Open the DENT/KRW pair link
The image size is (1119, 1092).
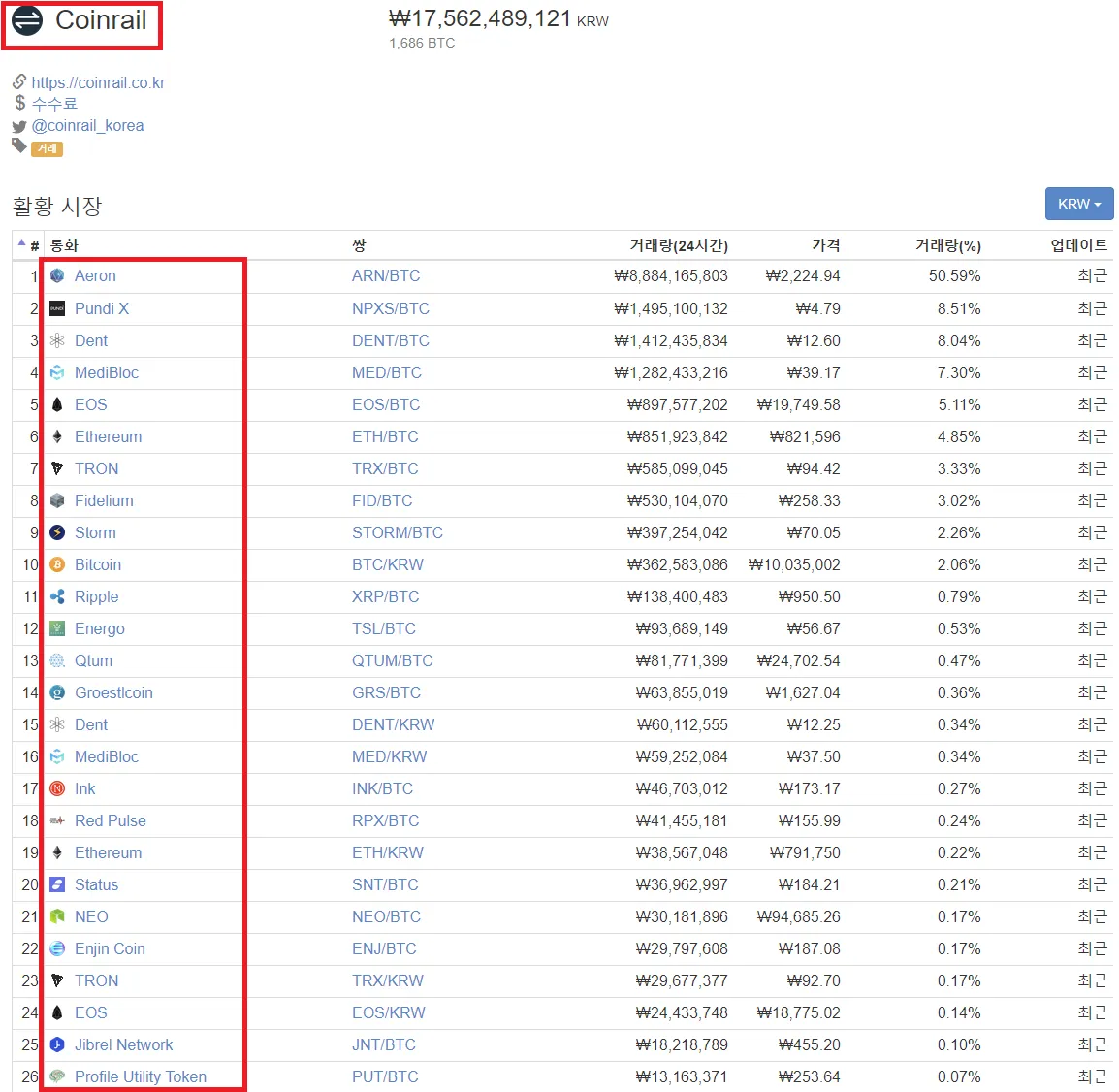pos(394,724)
